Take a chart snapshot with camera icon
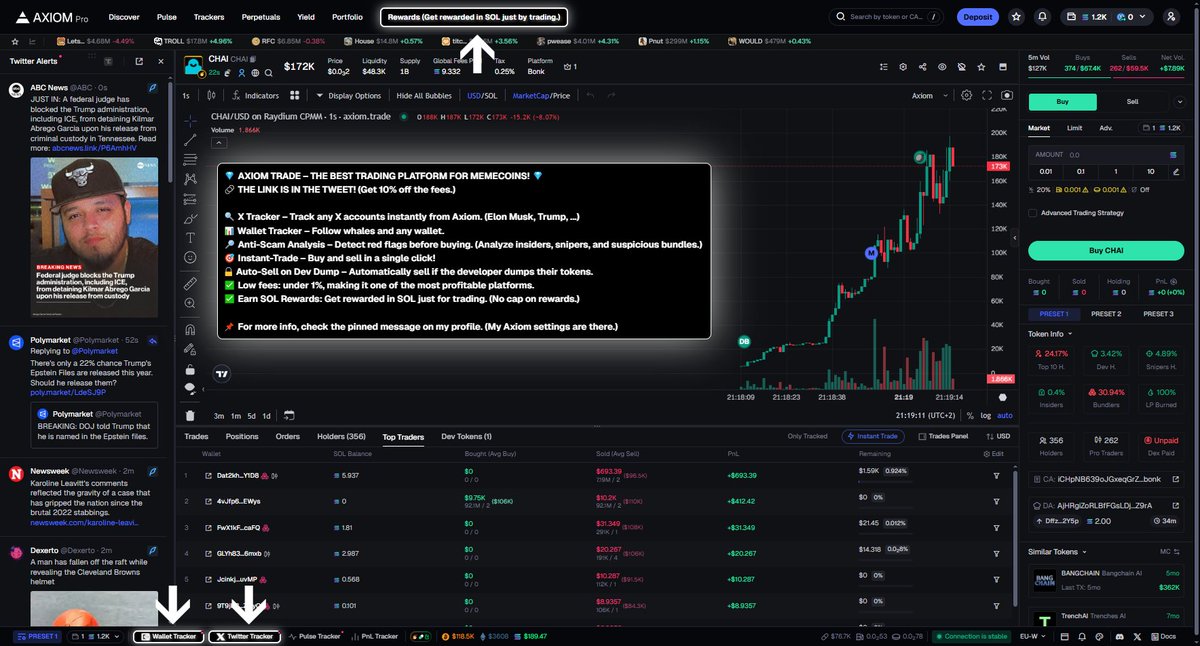This screenshot has width=1200, height=646. [x=1007, y=95]
